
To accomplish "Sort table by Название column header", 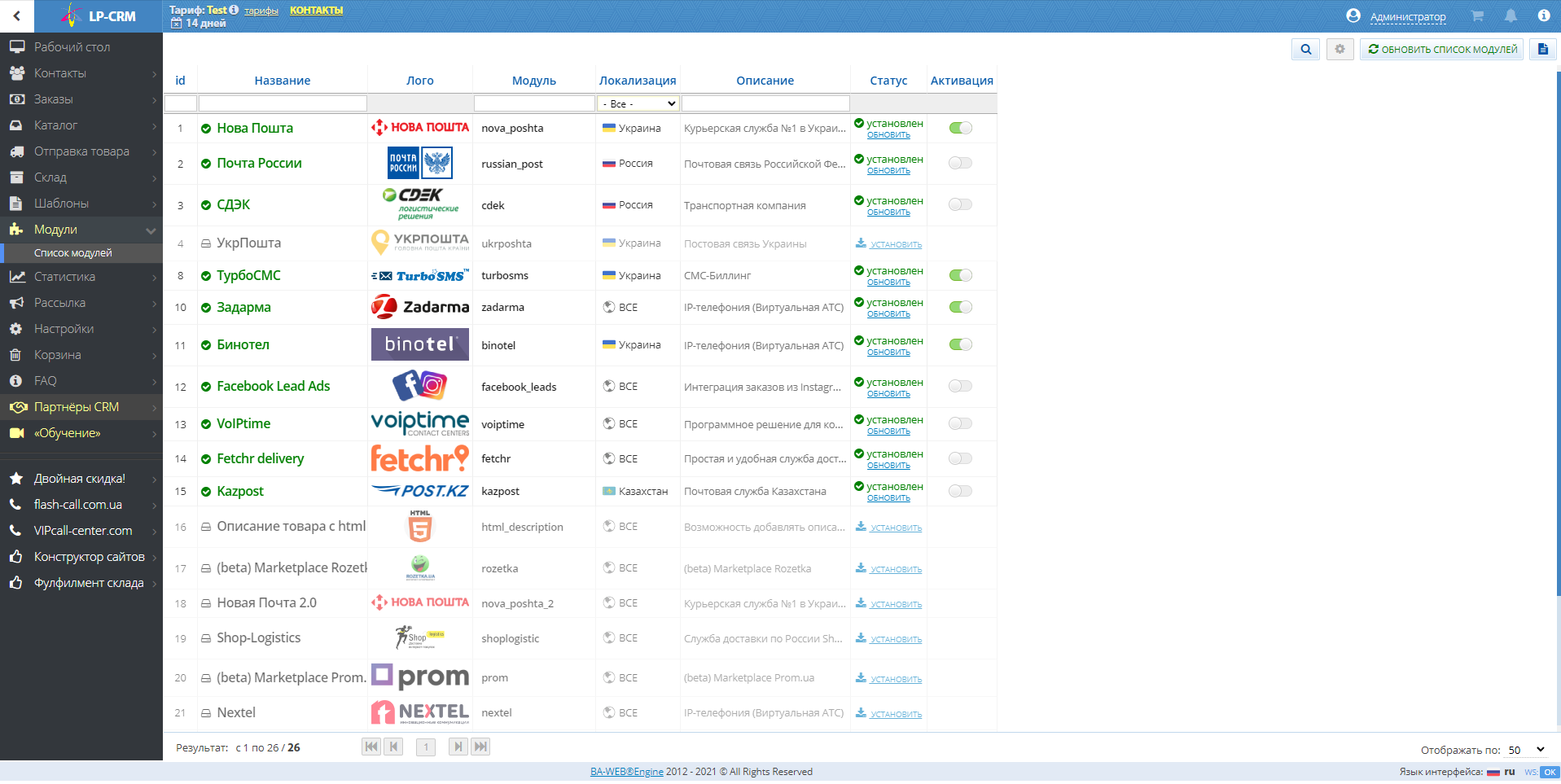I will click(283, 81).
